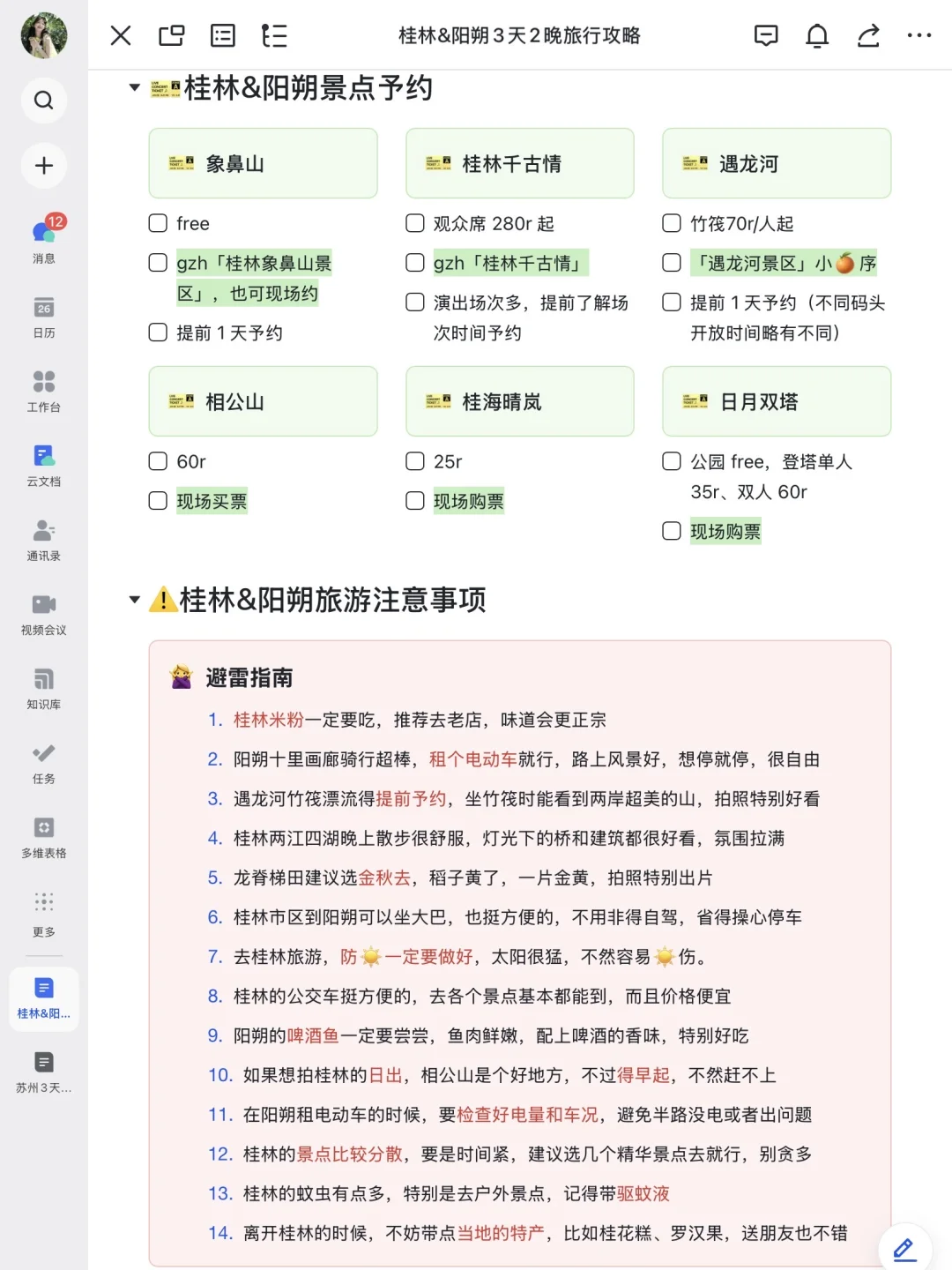
Task: Check 现场购票 under 桂海晴岚
Action: point(414,500)
